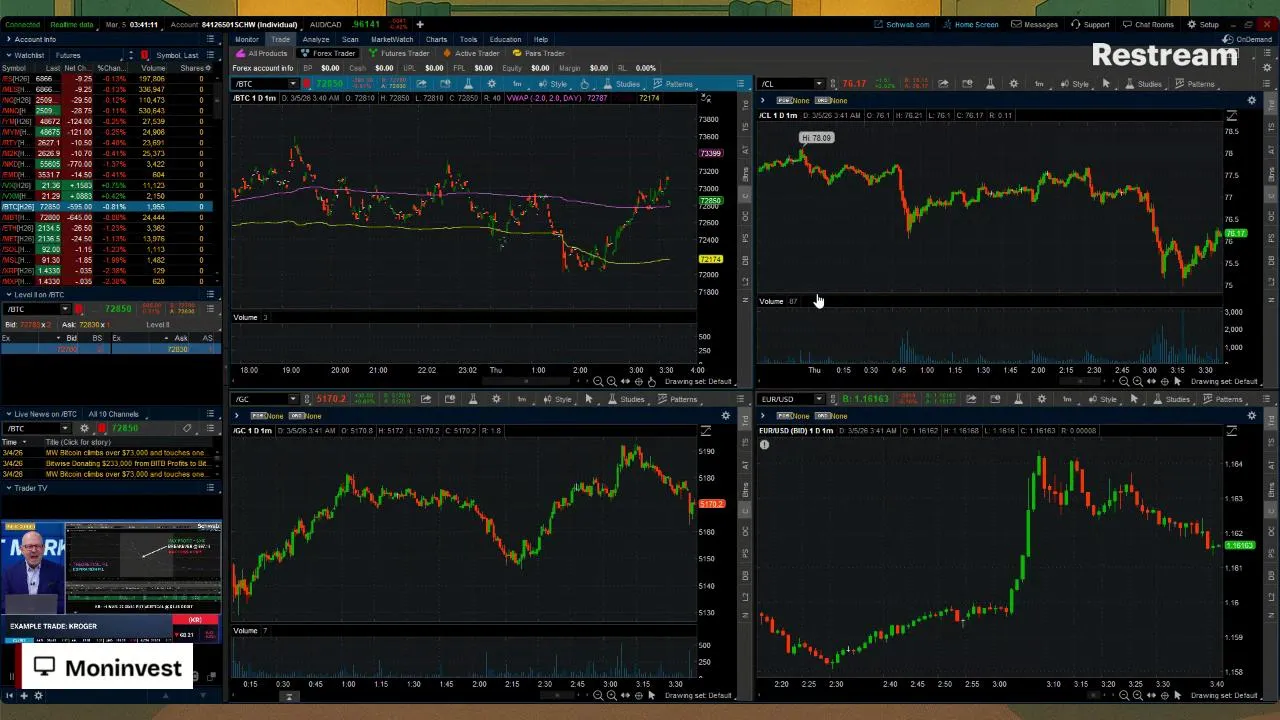Collapse the Account Info section

8,39
